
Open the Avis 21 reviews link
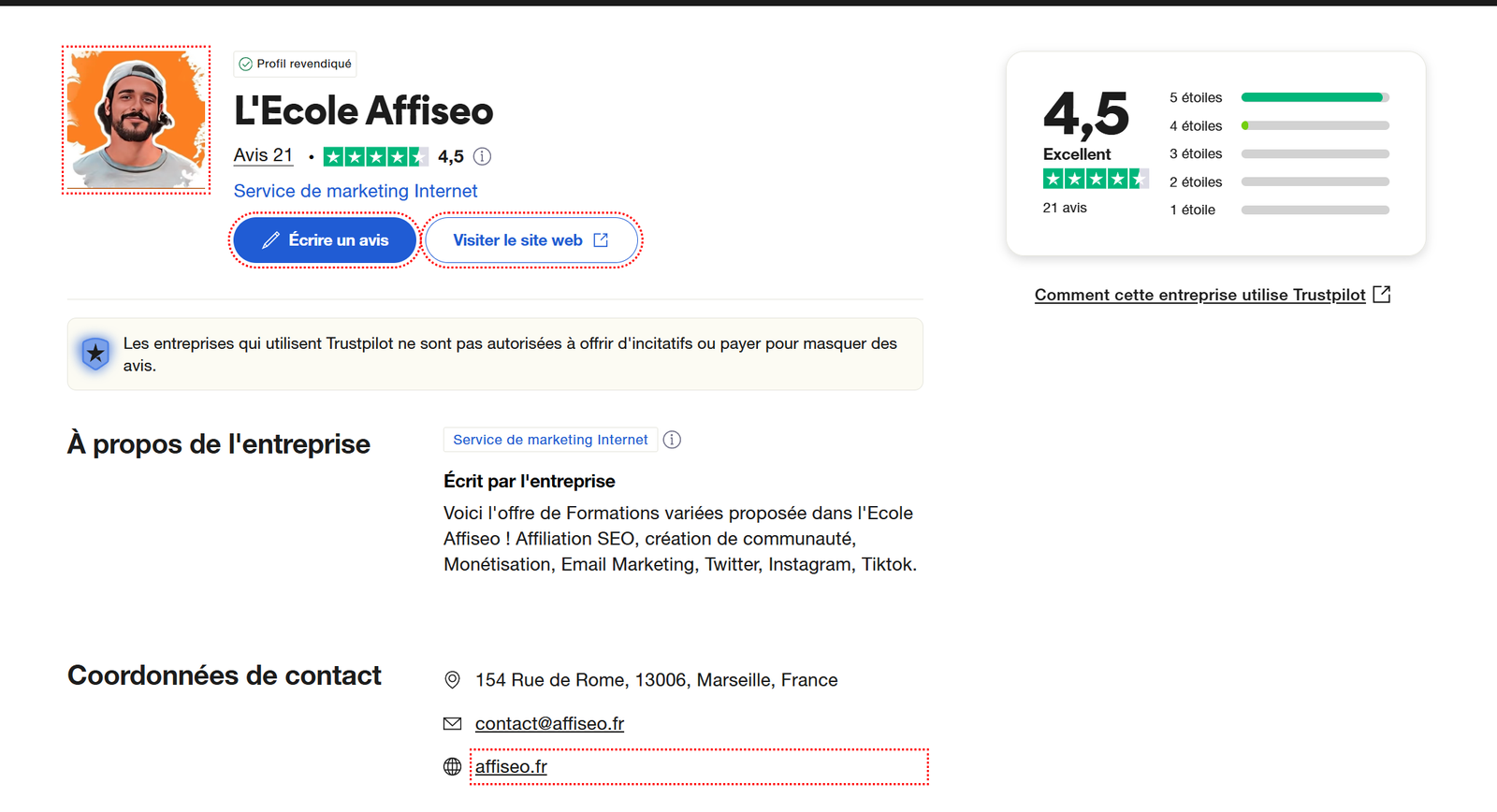(x=263, y=155)
